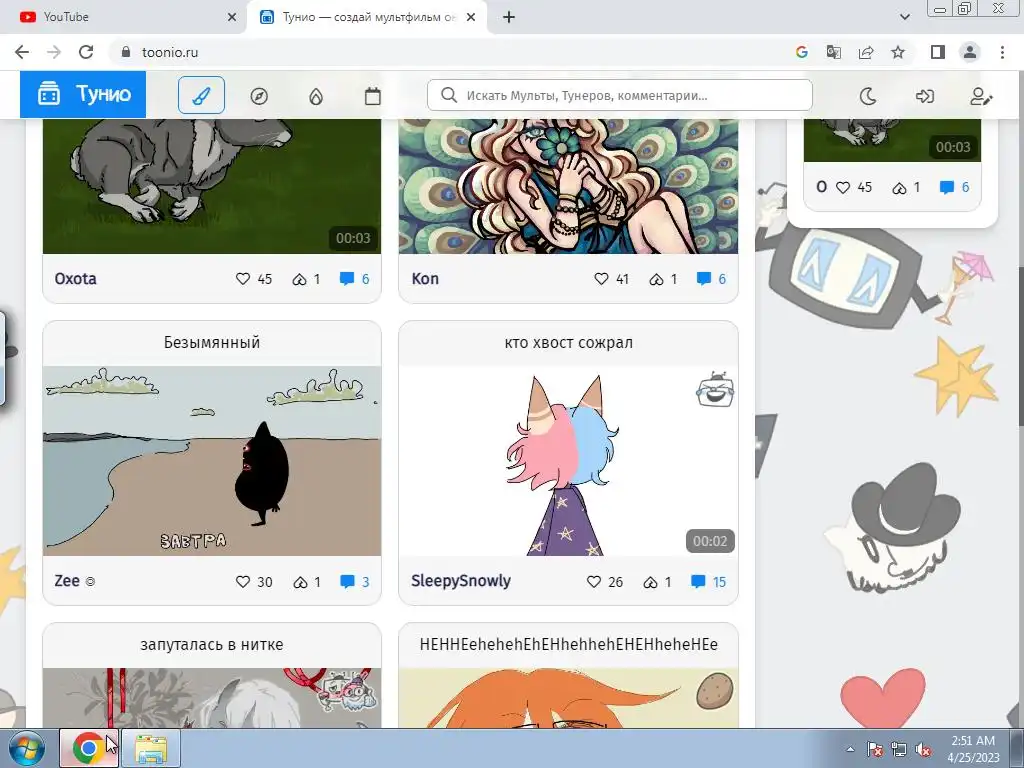Switch to the YouTube tab
Viewport: 1024px width, 768px height.
point(123,17)
